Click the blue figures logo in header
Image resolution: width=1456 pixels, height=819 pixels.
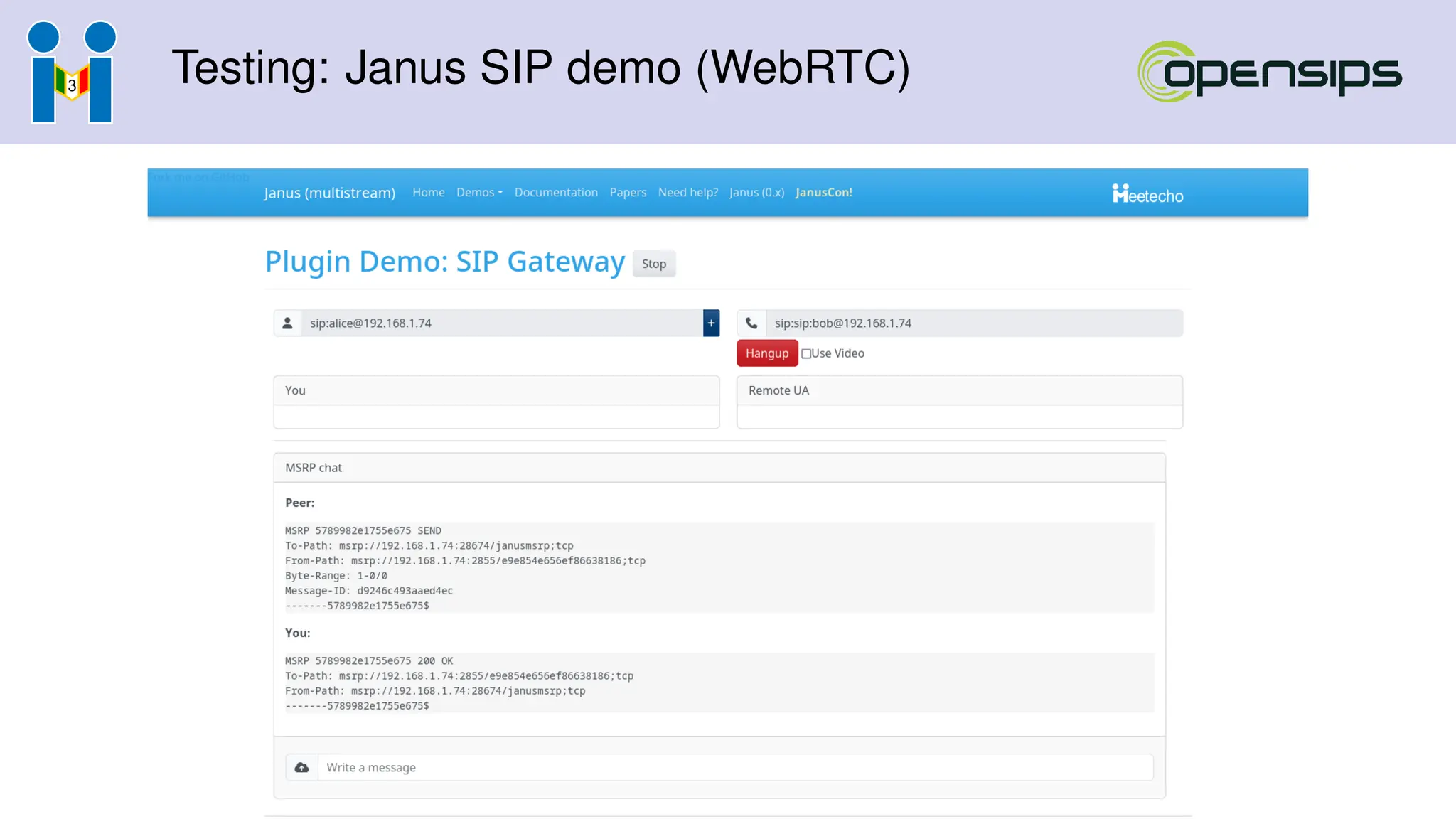72,72
